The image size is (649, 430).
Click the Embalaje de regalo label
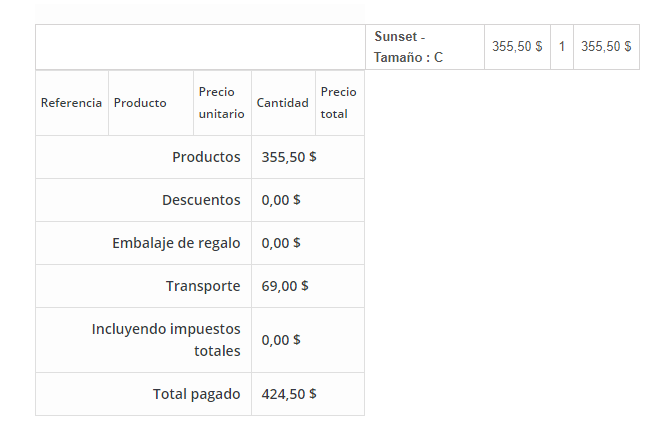click(176, 243)
